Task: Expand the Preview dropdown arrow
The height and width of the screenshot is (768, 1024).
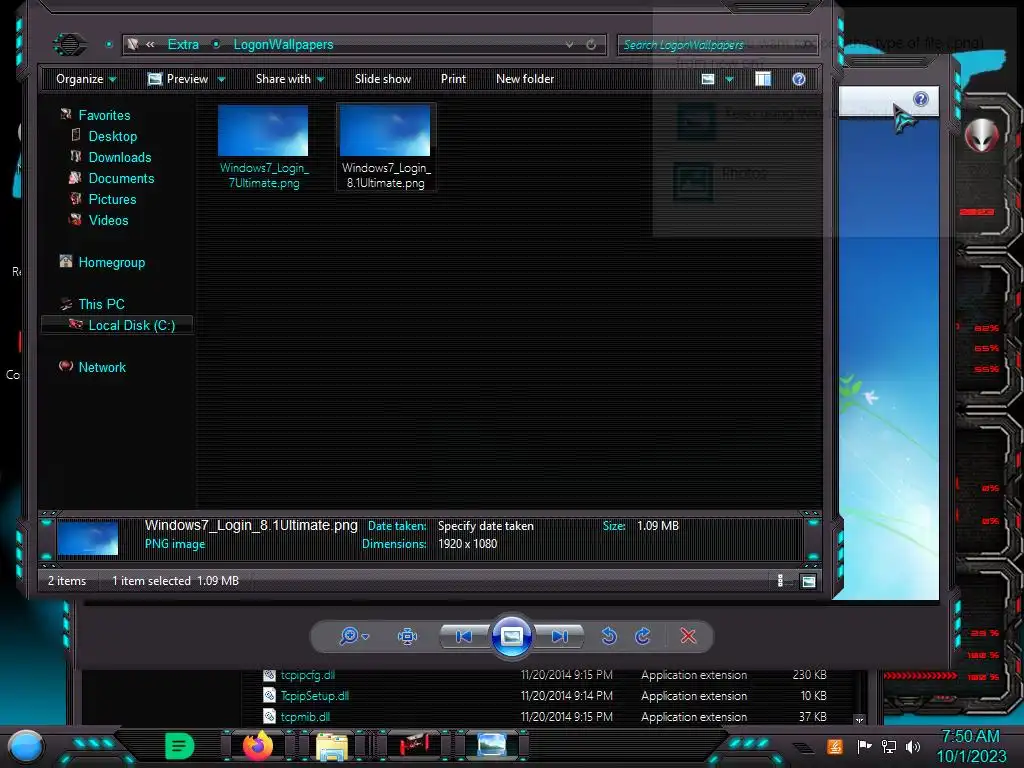Action: [221, 80]
